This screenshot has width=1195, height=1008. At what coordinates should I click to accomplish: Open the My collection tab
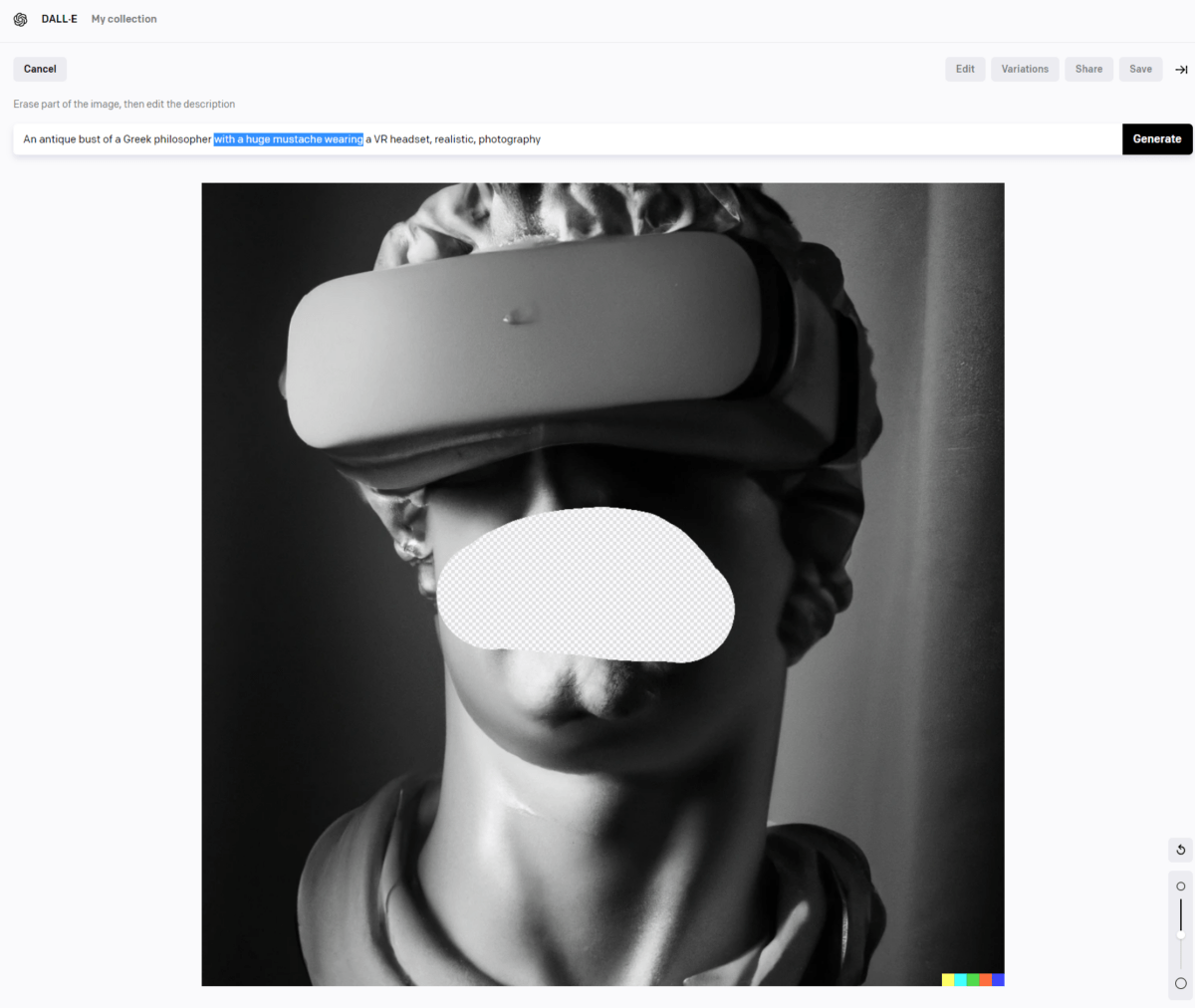point(123,19)
